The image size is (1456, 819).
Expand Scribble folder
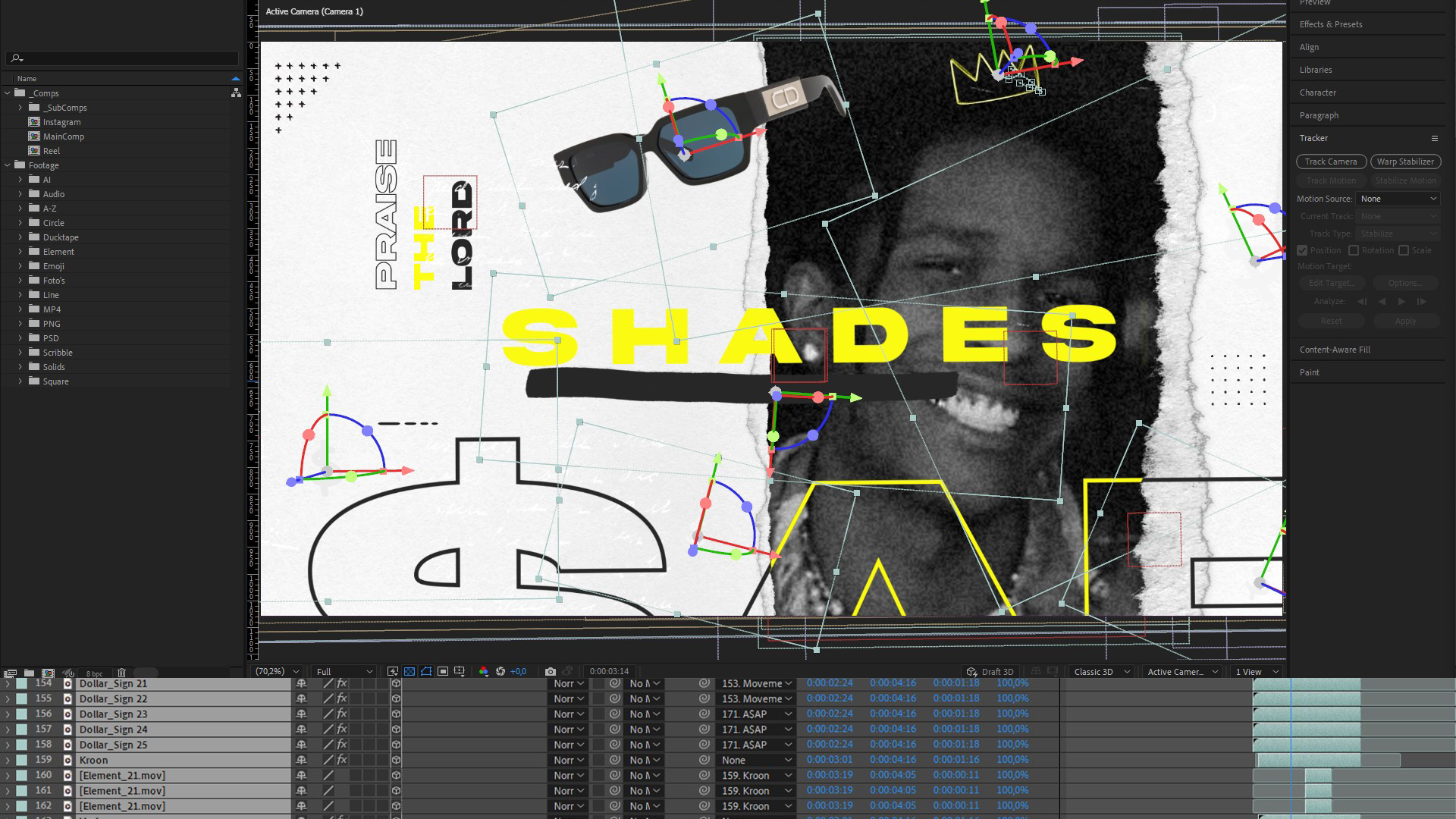pos(20,353)
